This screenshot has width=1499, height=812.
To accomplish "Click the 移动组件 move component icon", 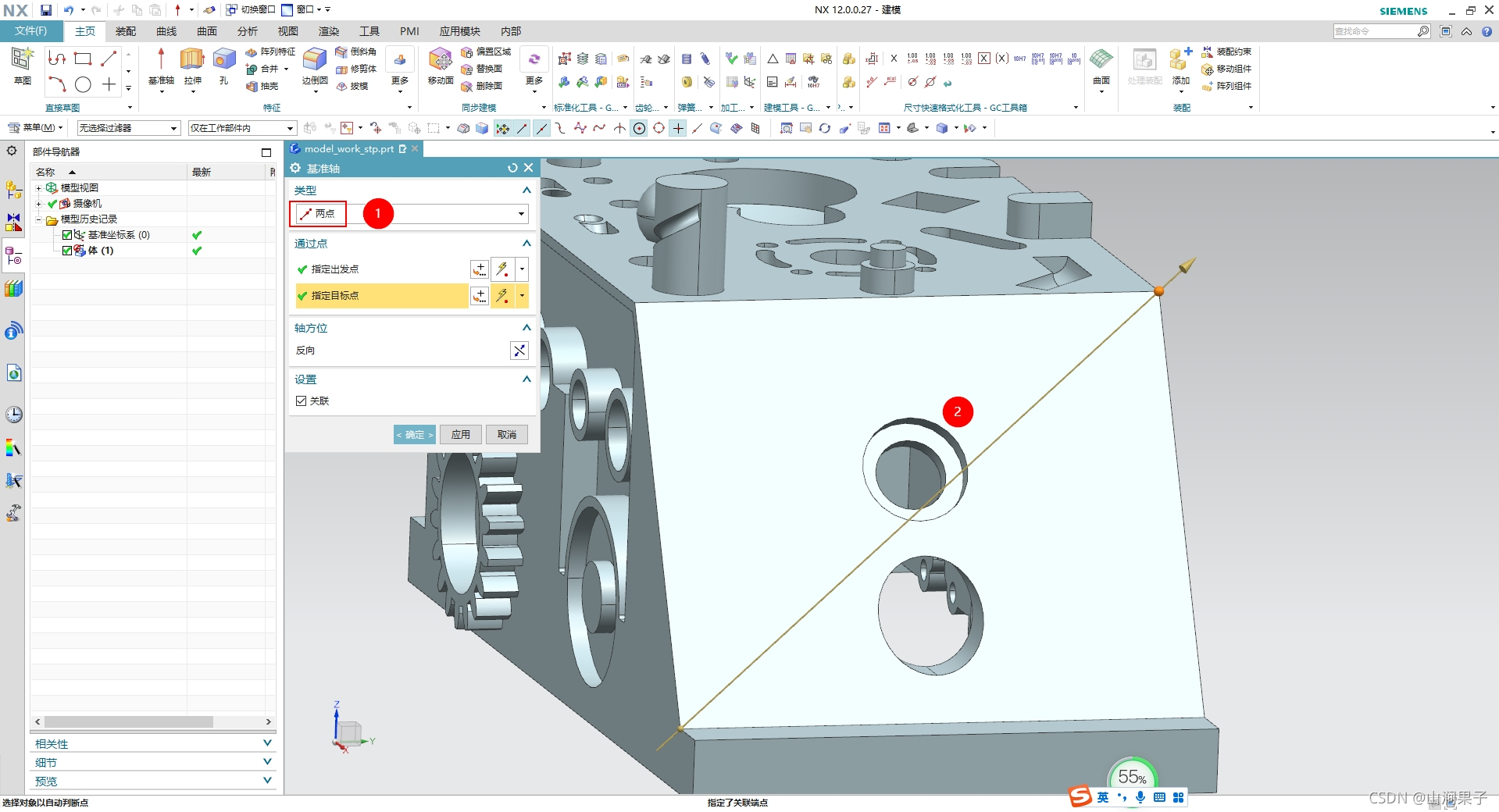I will pyautogui.click(x=1226, y=69).
